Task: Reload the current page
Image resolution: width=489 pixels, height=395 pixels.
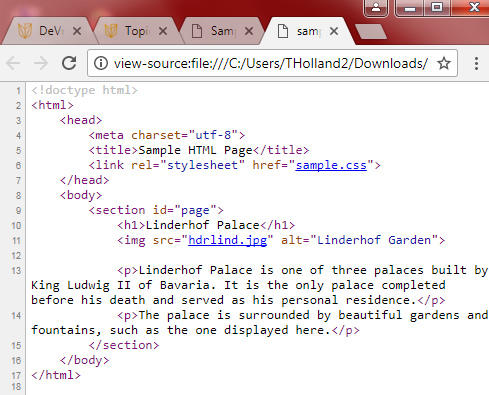Action: [x=69, y=63]
